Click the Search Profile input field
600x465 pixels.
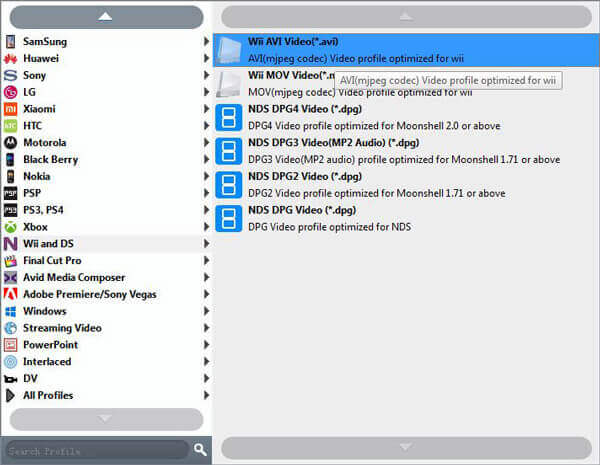coord(96,450)
